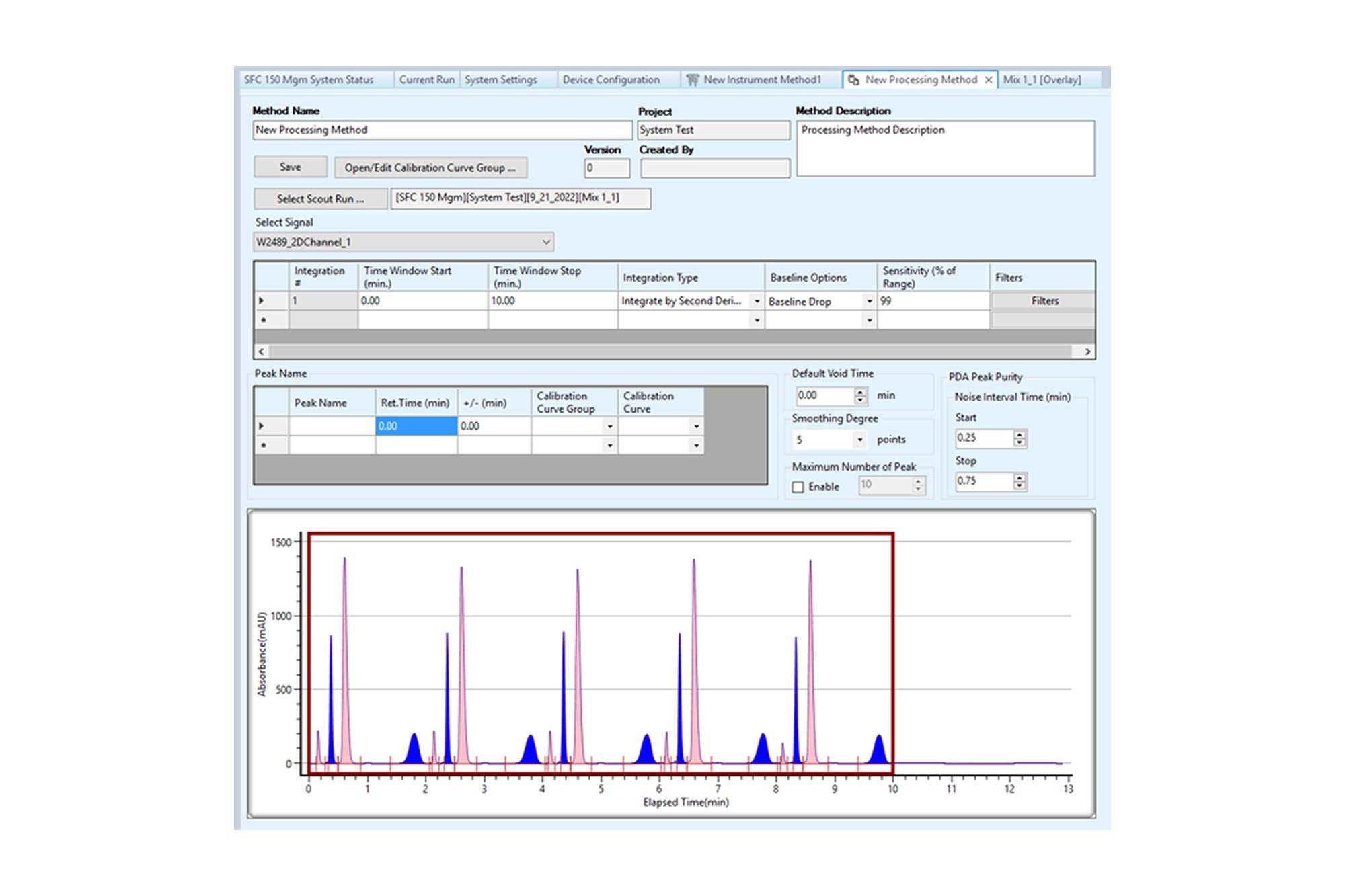Click Select Scout Run button
This screenshot has width=1345, height=896.
pos(320,199)
